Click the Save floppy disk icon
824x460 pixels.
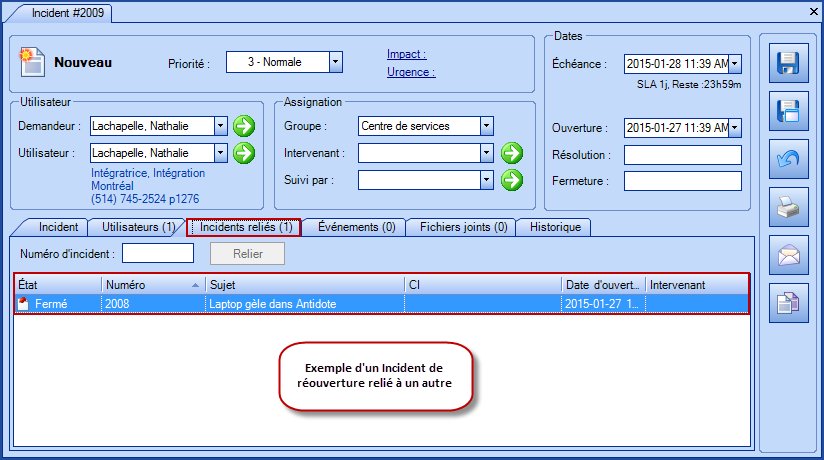[787, 65]
